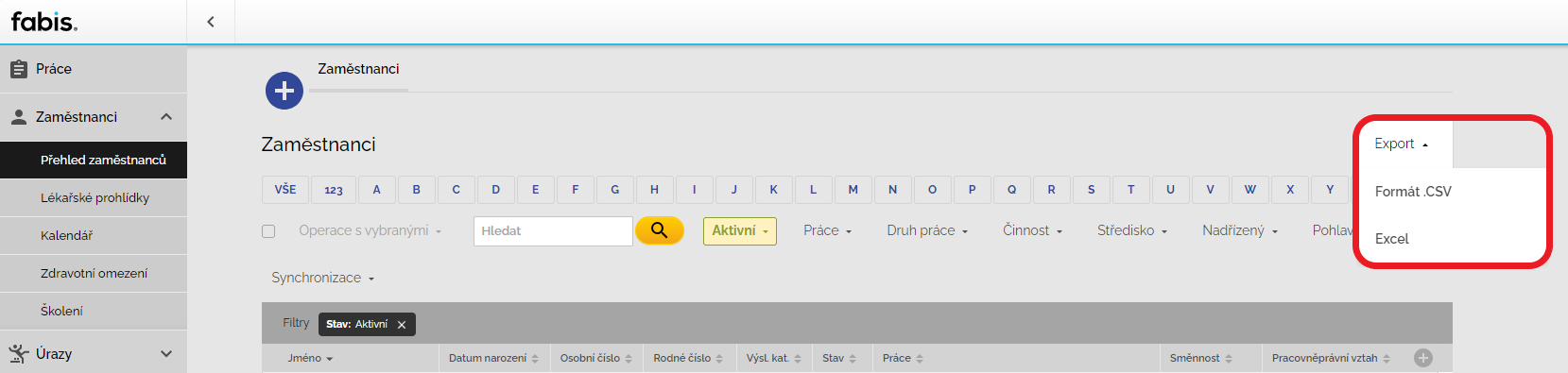Click the yellow magnifier search button
This screenshot has height=373, width=1568.
coord(659,229)
